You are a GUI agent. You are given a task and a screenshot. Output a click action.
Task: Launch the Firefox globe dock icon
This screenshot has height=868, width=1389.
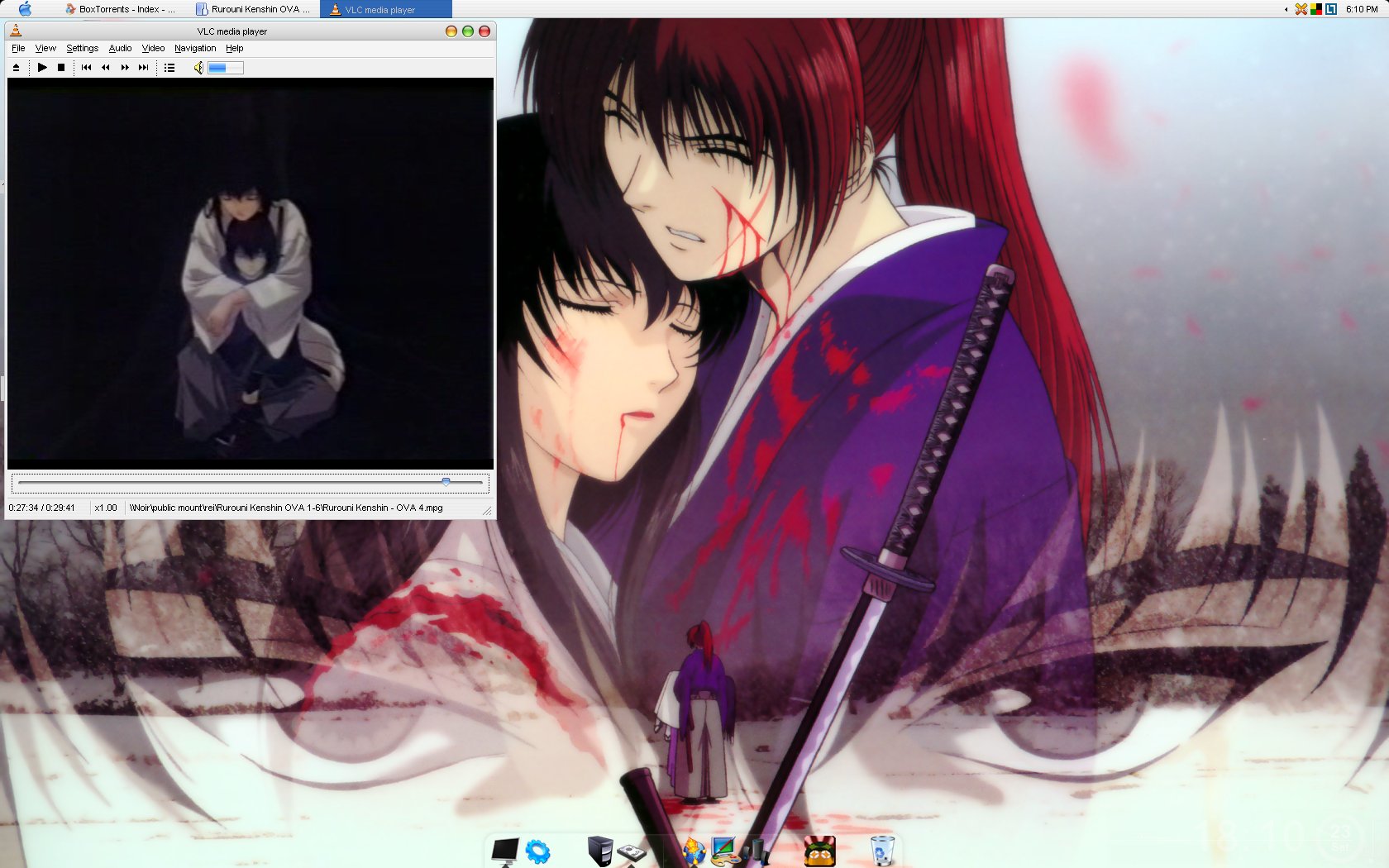(693, 851)
